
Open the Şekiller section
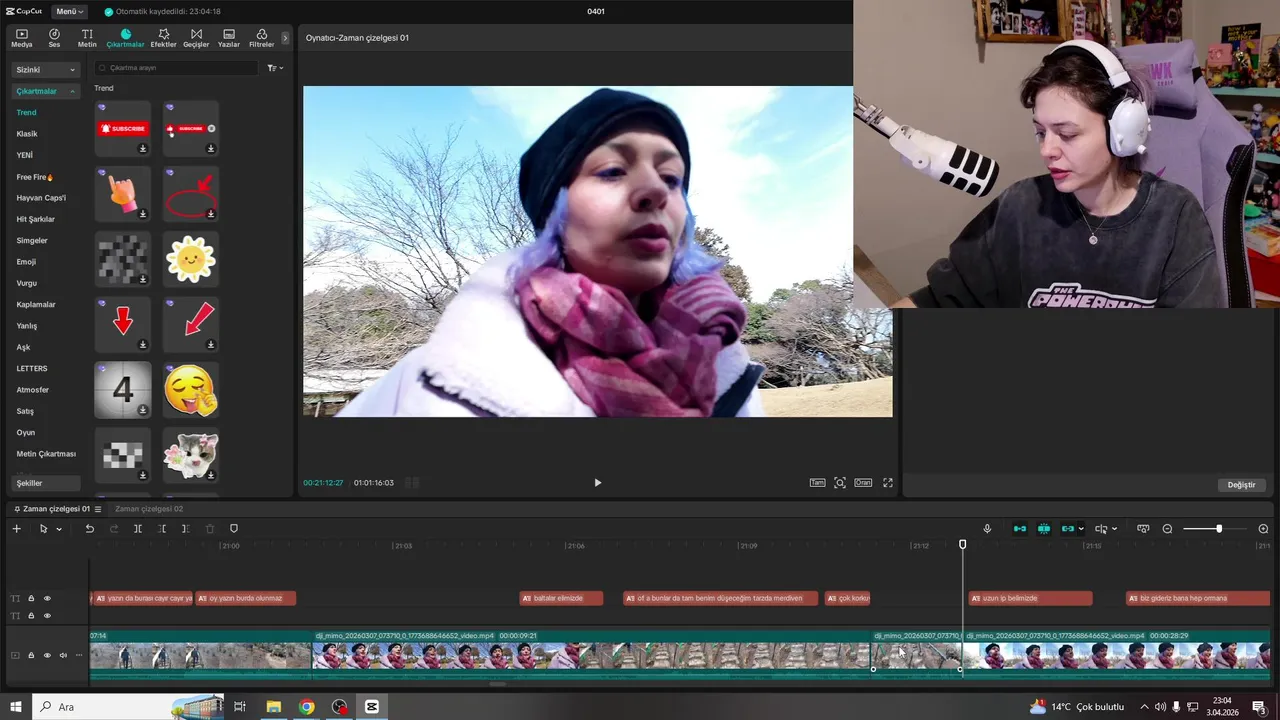pos(45,483)
